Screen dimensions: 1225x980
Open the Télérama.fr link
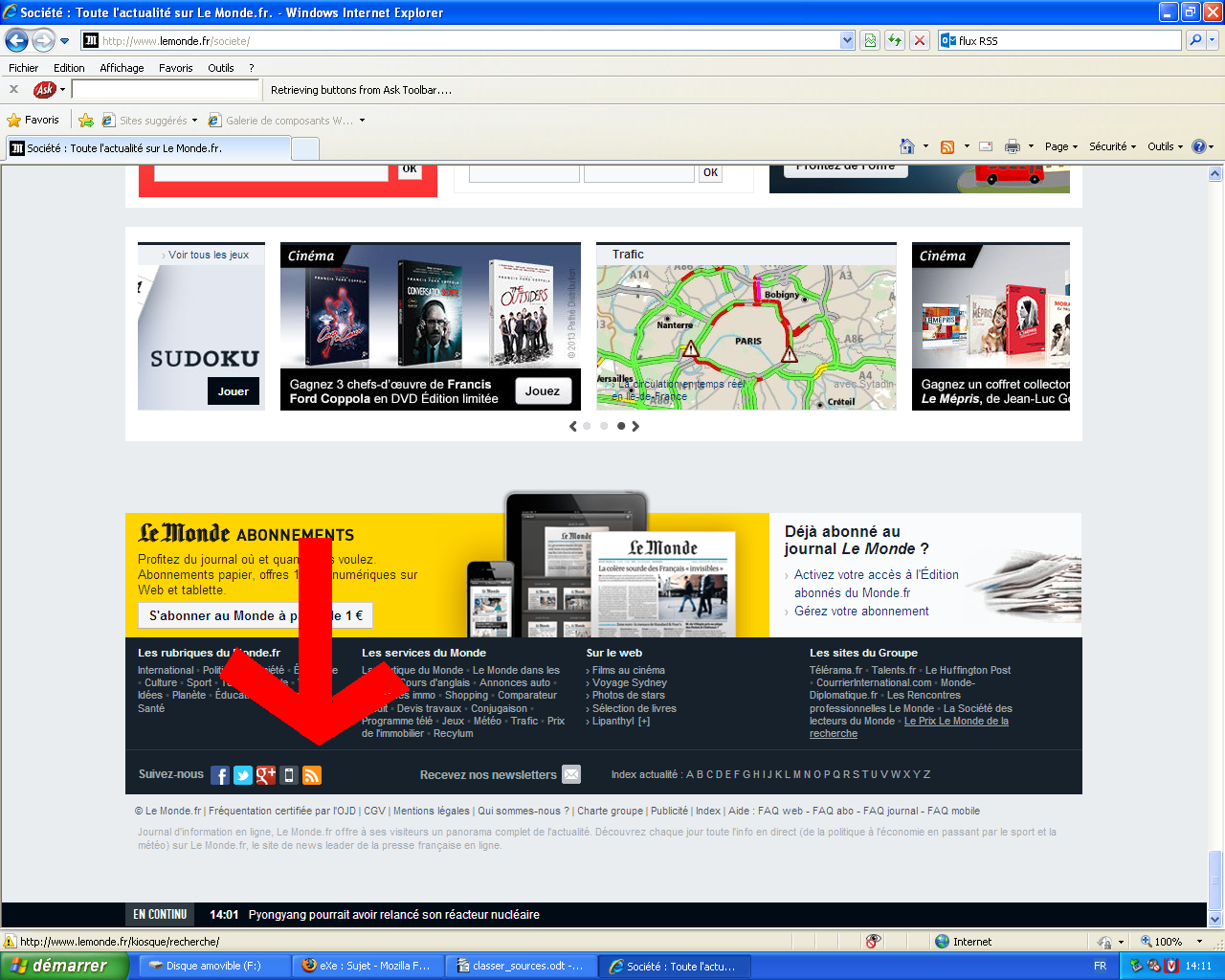tap(835, 670)
